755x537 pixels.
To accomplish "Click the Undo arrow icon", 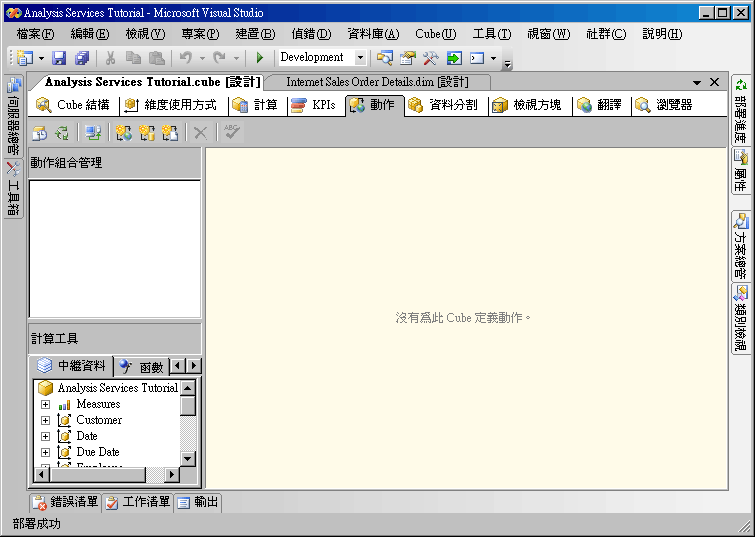I will [x=186, y=58].
